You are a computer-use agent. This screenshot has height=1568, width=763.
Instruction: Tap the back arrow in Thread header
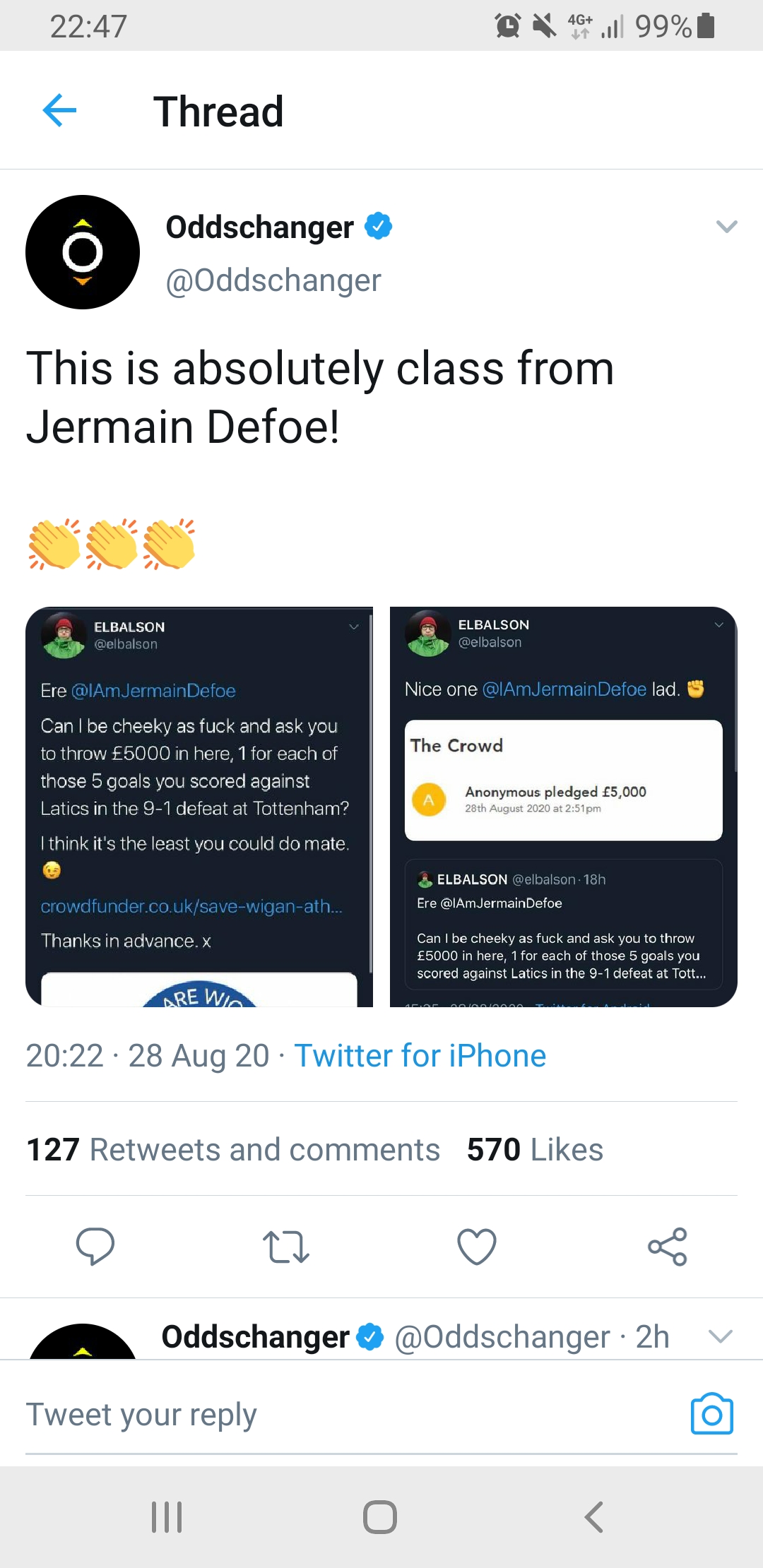pyautogui.click(x=59, y=110)
